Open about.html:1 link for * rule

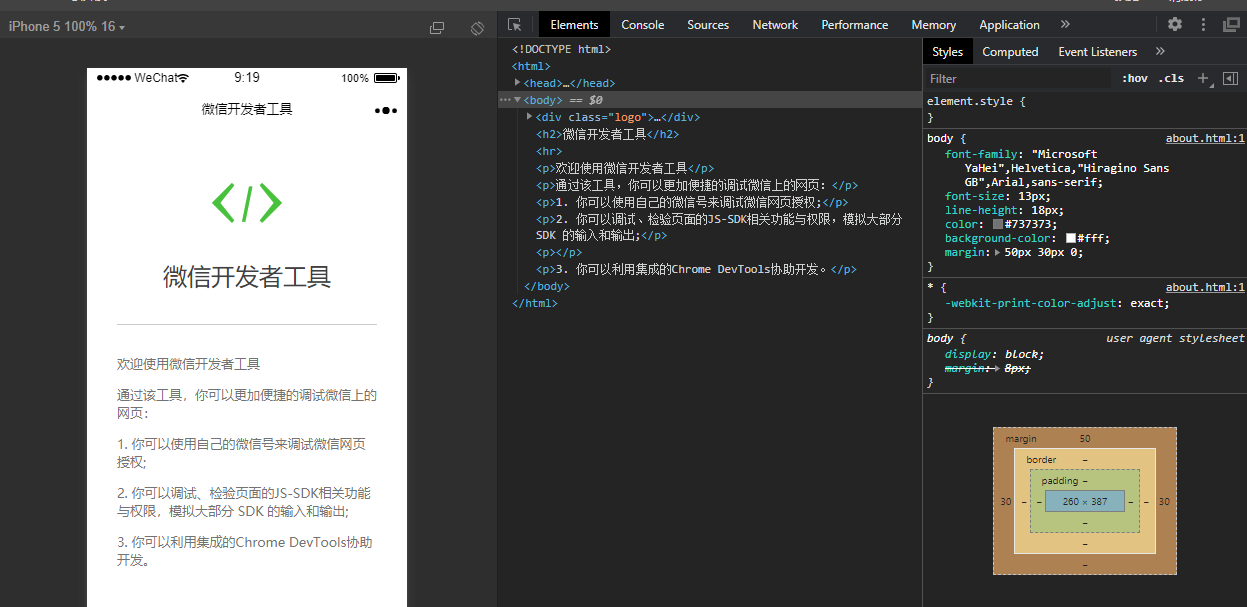click(x=1205, y=287)
